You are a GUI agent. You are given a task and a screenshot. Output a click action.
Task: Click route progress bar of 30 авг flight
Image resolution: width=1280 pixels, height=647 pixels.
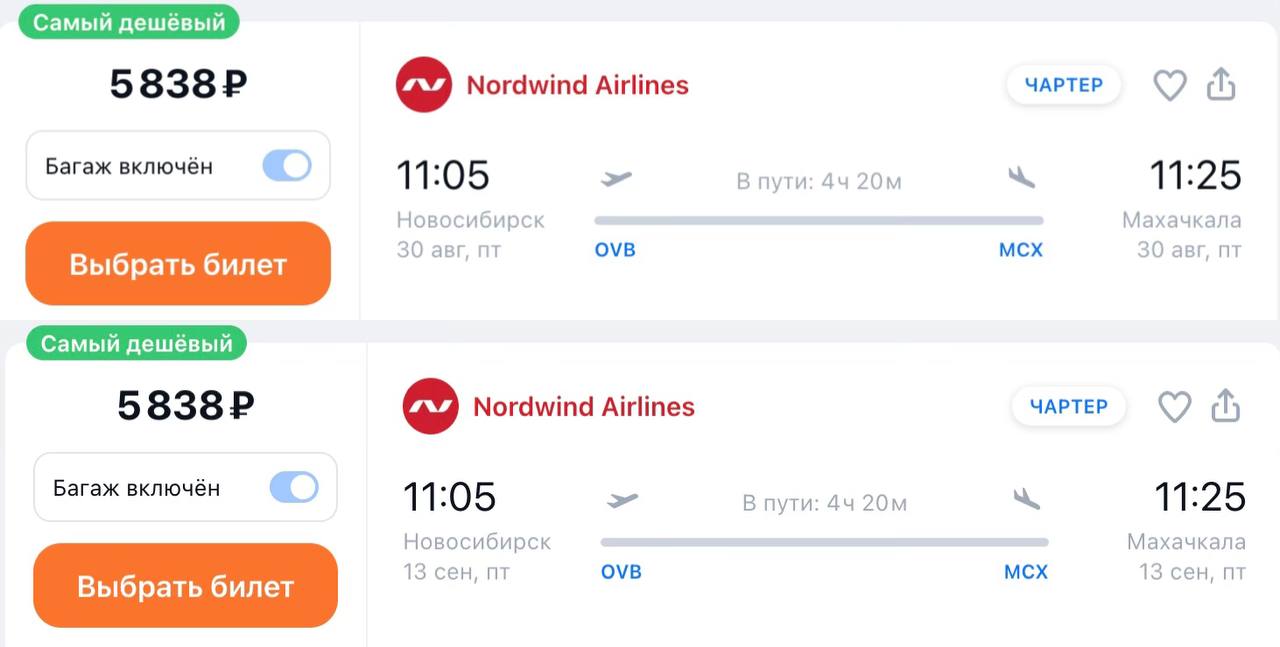coord(818,220)
